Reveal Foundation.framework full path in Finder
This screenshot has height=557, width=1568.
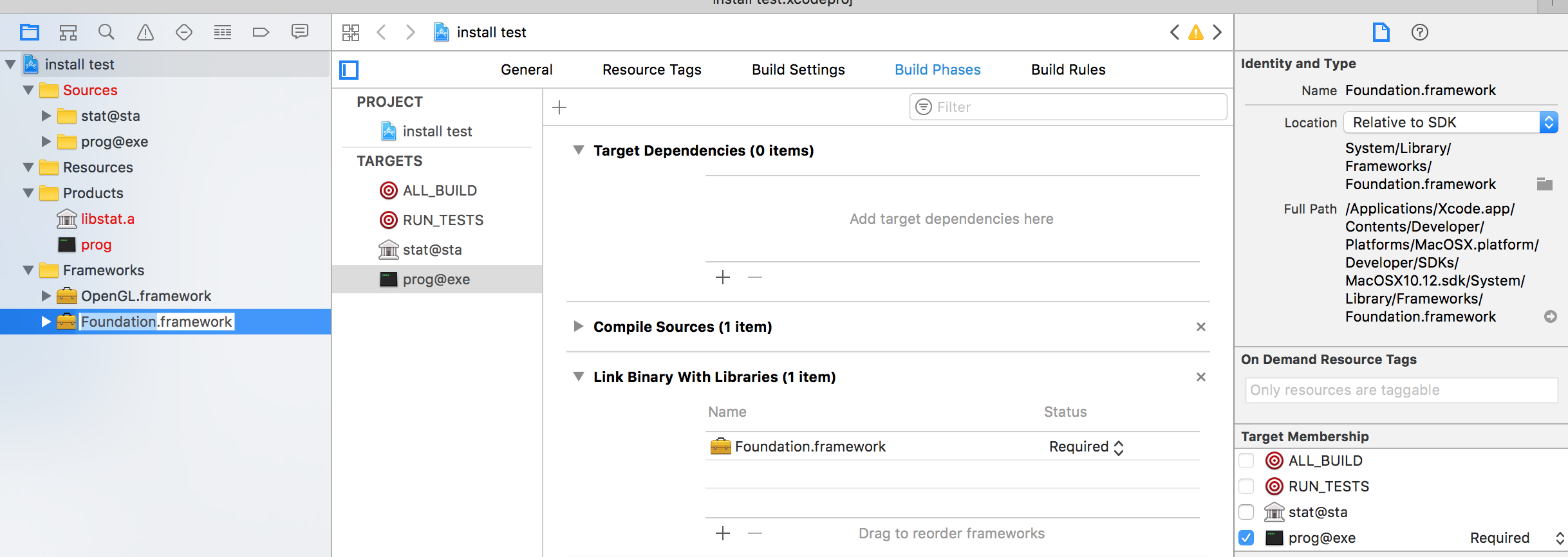tap(1550, 316)
